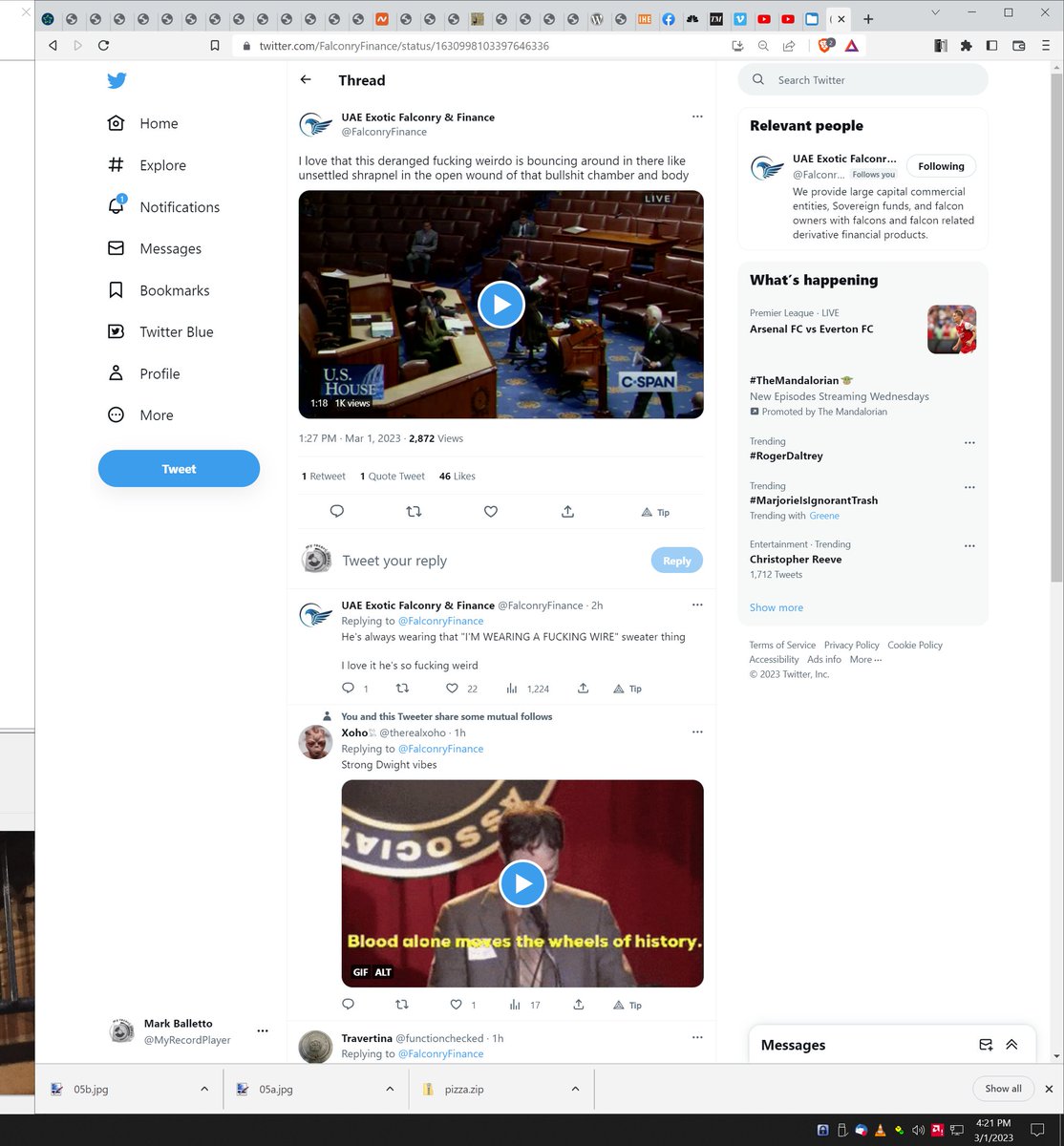The width and height of the screenshot is (1064, 1146).
Task: Open the More menu in sidebar
Action: [x=140, y=415]
